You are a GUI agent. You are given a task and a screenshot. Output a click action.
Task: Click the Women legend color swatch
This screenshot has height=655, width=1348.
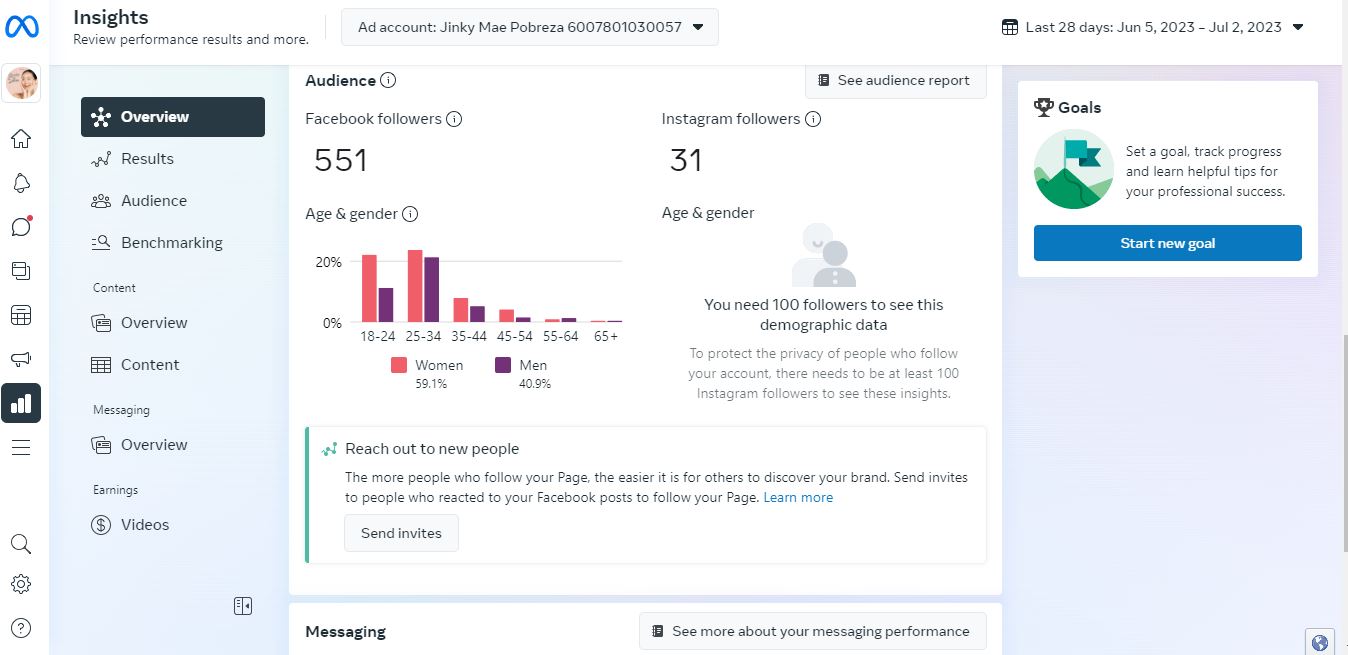point(399,365)
